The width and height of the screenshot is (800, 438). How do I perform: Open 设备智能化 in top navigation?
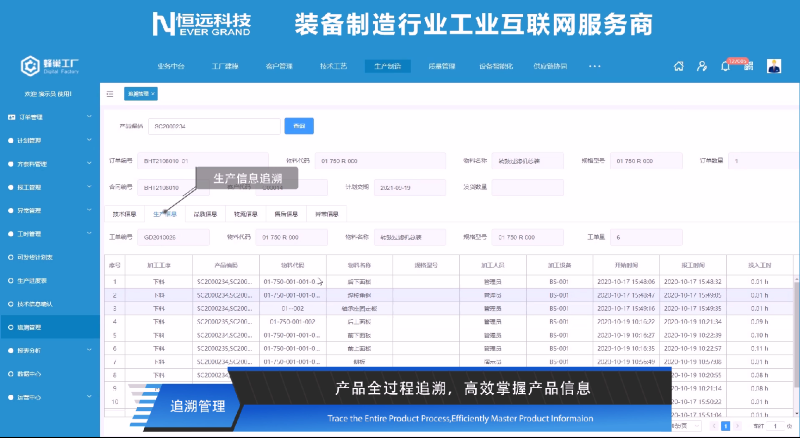click(496, 66)
